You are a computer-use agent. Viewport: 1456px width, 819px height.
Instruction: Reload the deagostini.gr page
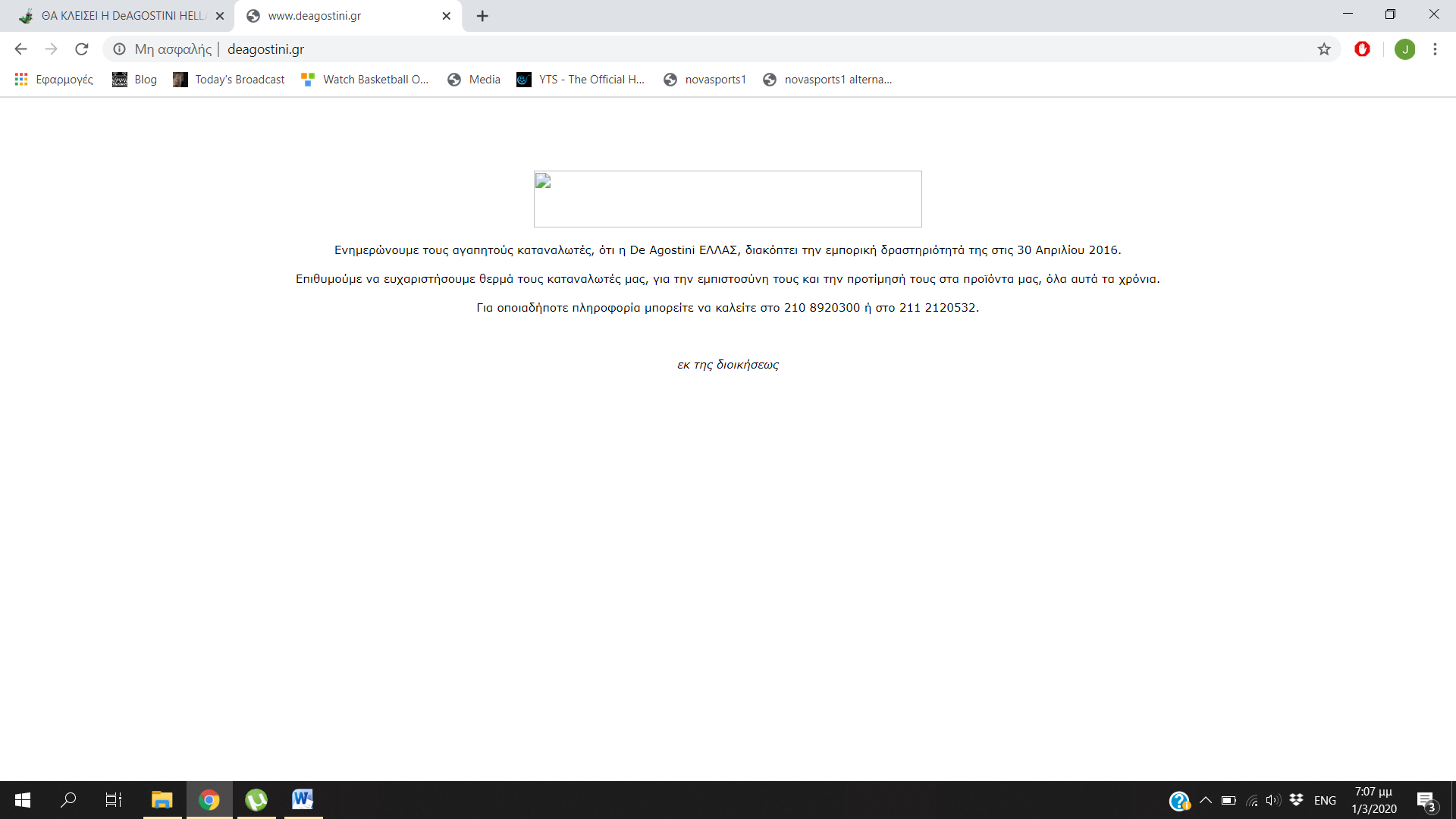[x=82, y=49]
